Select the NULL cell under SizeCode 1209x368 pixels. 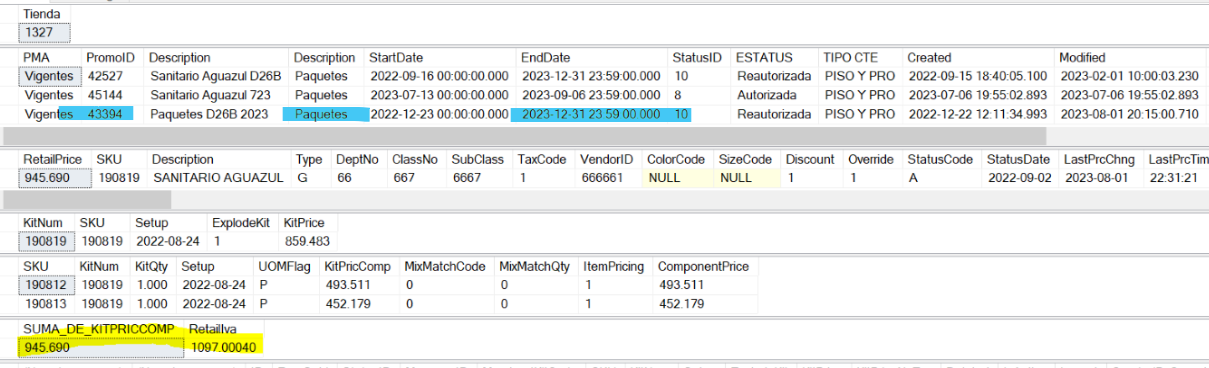pyautogui.click(x=747, y=178)
